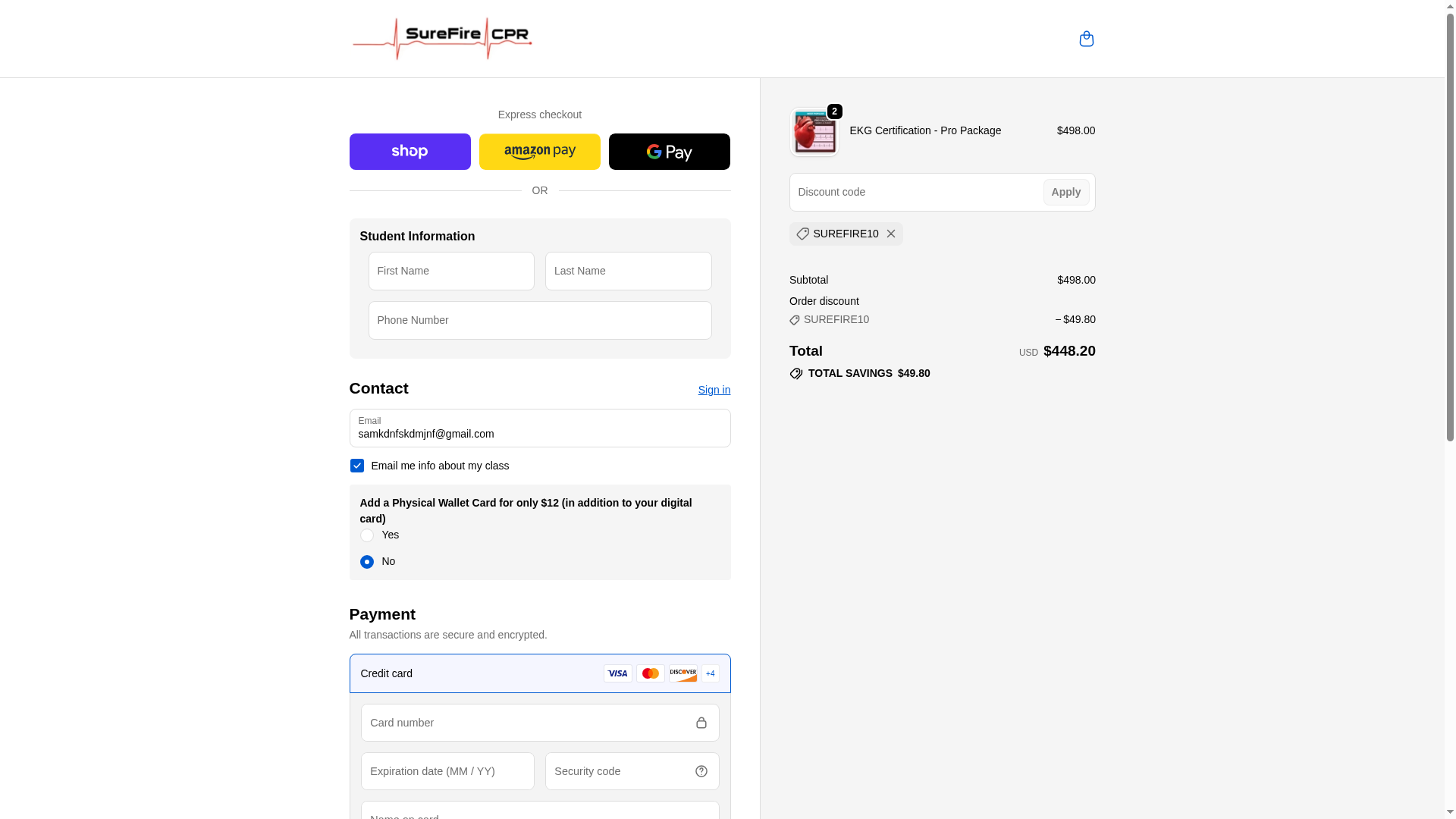Click the lock icon in Card number
This screenshot has height=819, width=1456.
pyautogui.click(x=701, y=723)
